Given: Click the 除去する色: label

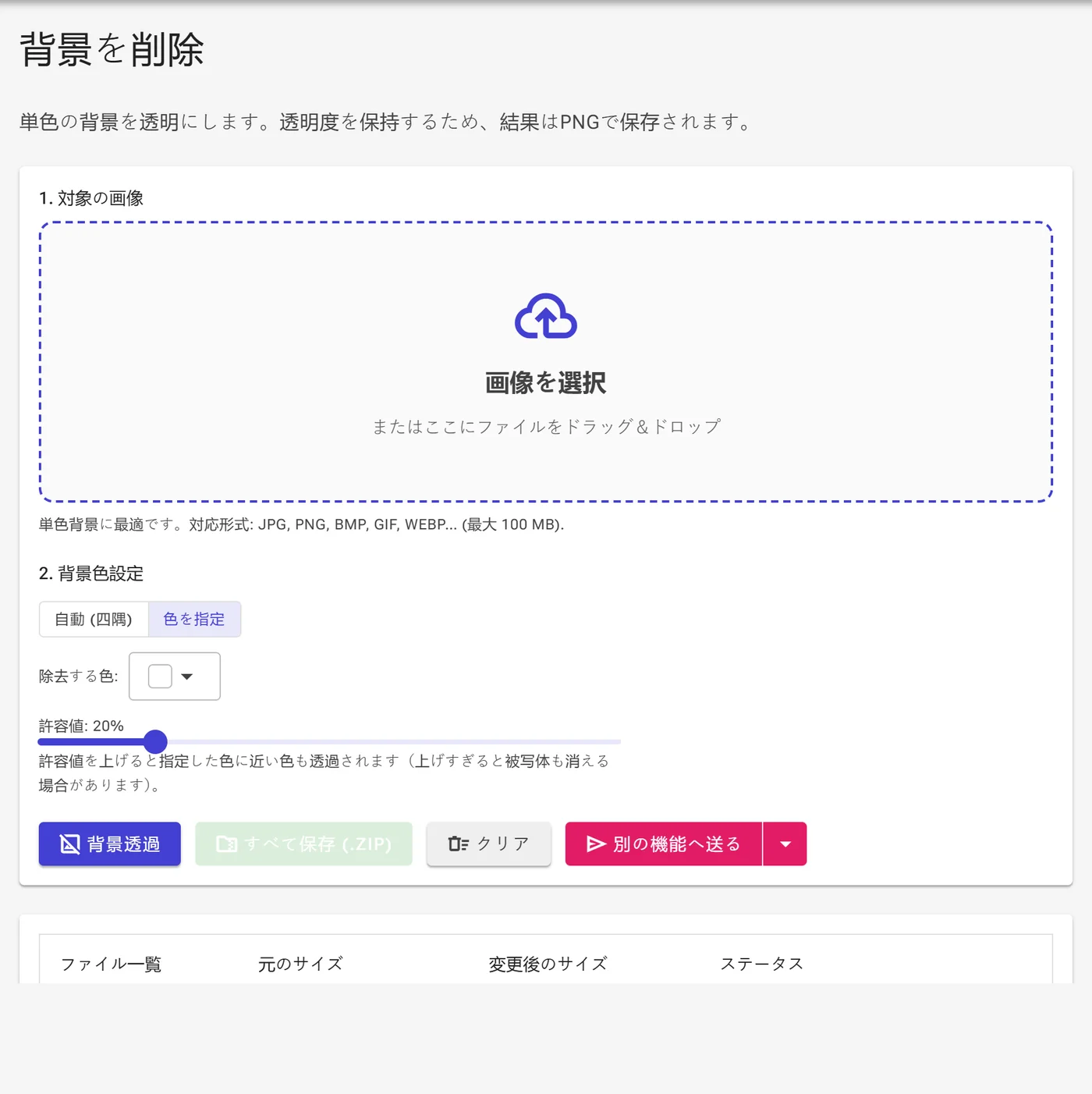Looking at the screenshot, I should (78, 676).
